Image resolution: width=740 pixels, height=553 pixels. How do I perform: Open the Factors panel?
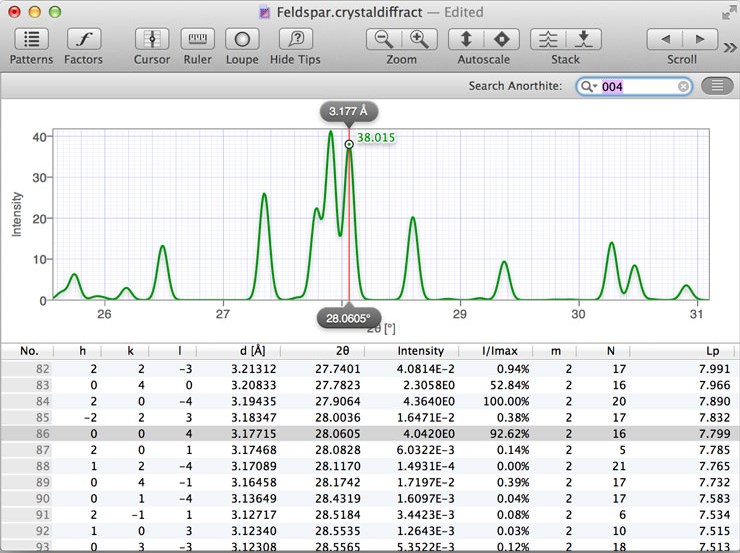[x=83, y=40]
